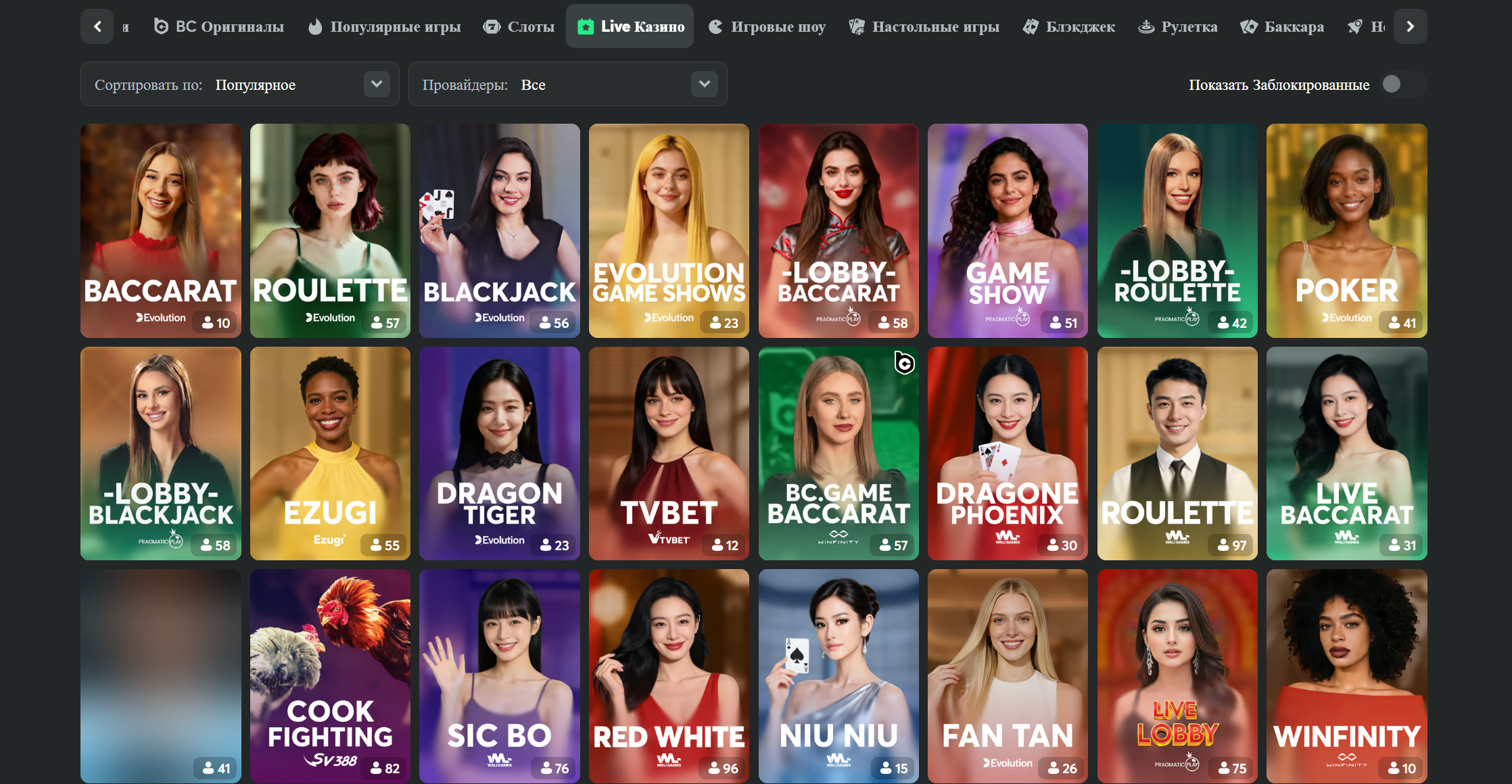Open the Sic Bo game card
This screenshot has width=1512, height=784.
(x=500, y=676)
